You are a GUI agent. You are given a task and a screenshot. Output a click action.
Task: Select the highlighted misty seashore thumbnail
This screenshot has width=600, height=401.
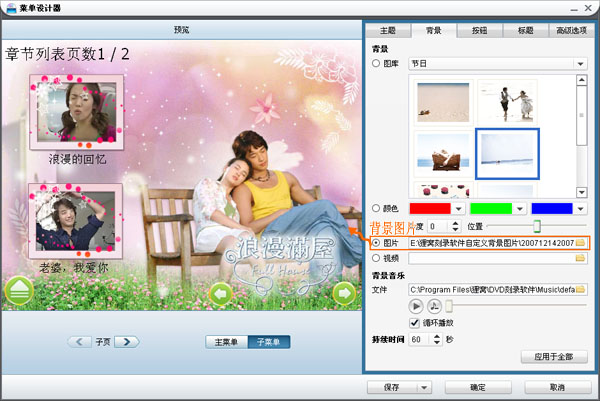point(507,154)
